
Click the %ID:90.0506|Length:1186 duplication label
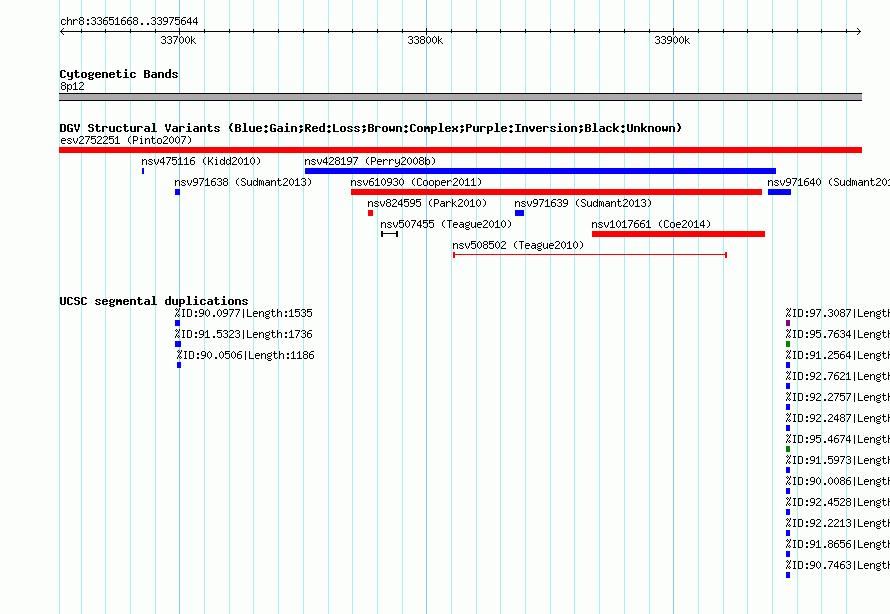pyautogui.click(x=245, y=355)
